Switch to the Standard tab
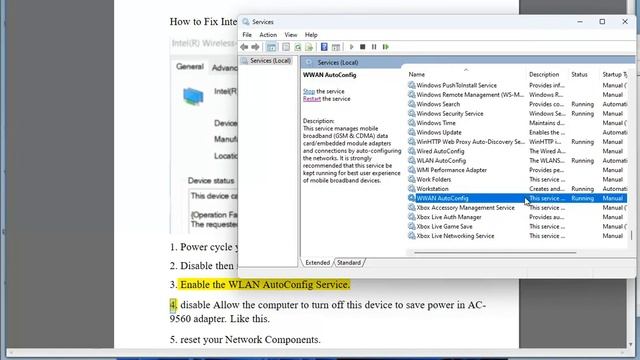 349,262
